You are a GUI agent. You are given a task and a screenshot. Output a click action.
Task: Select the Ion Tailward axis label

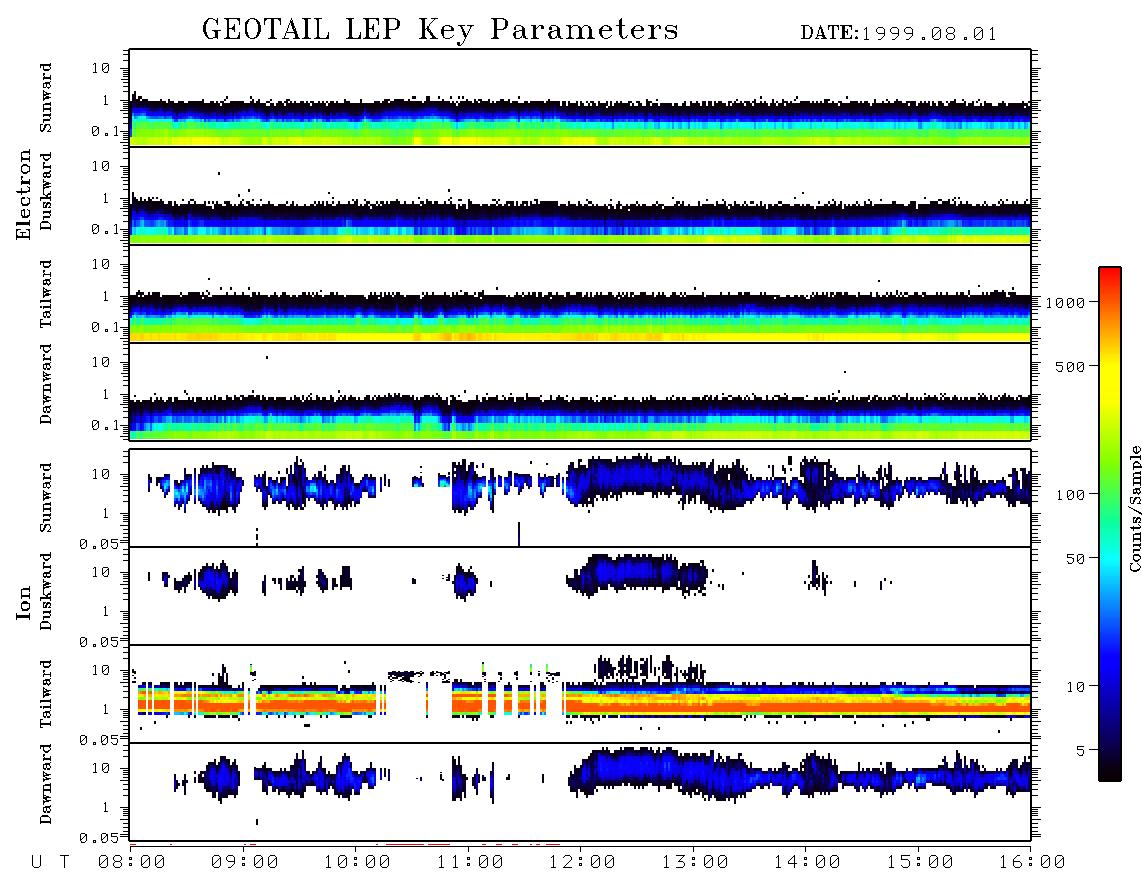46,694
